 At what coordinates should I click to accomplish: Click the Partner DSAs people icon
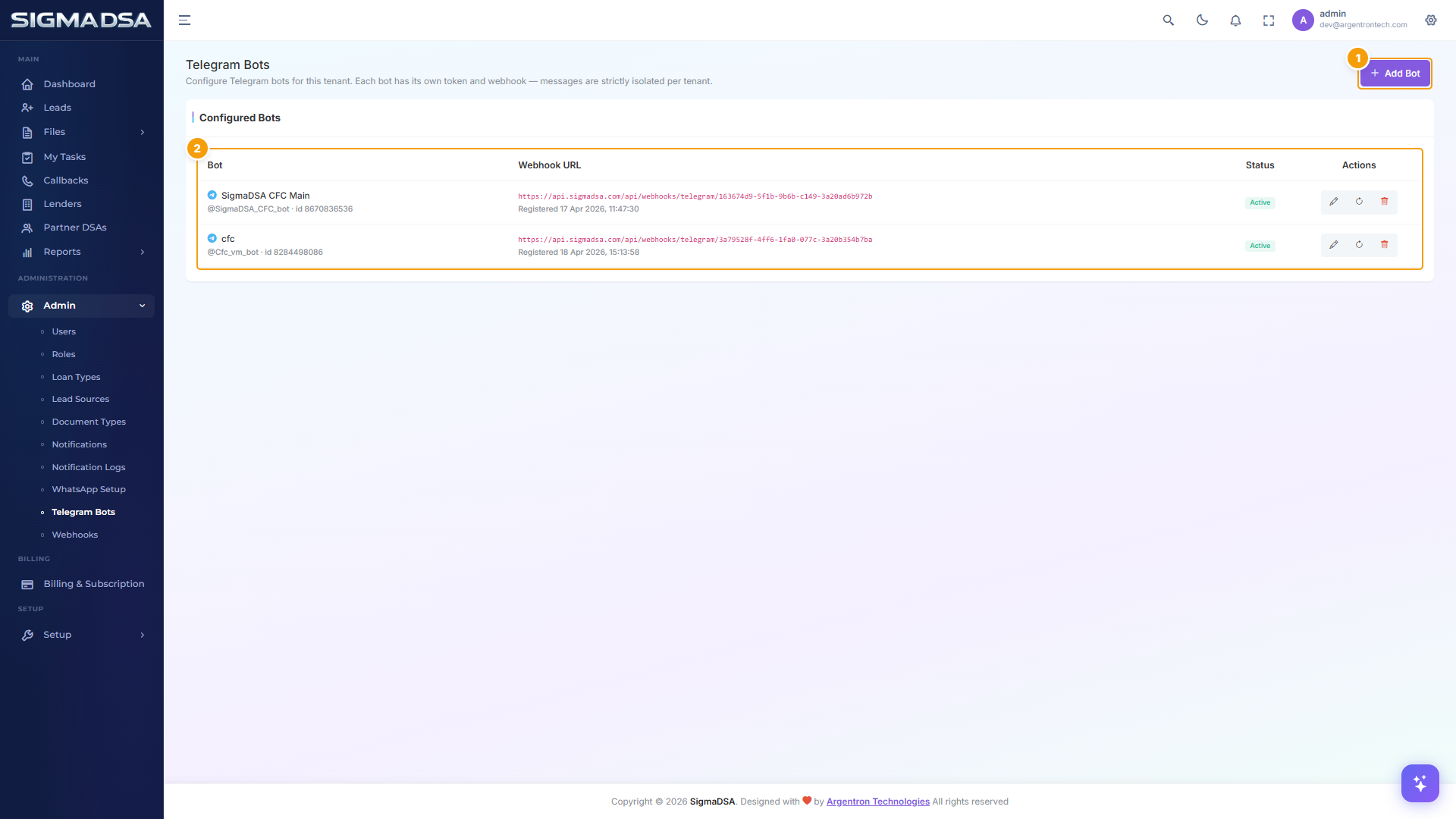27,228
